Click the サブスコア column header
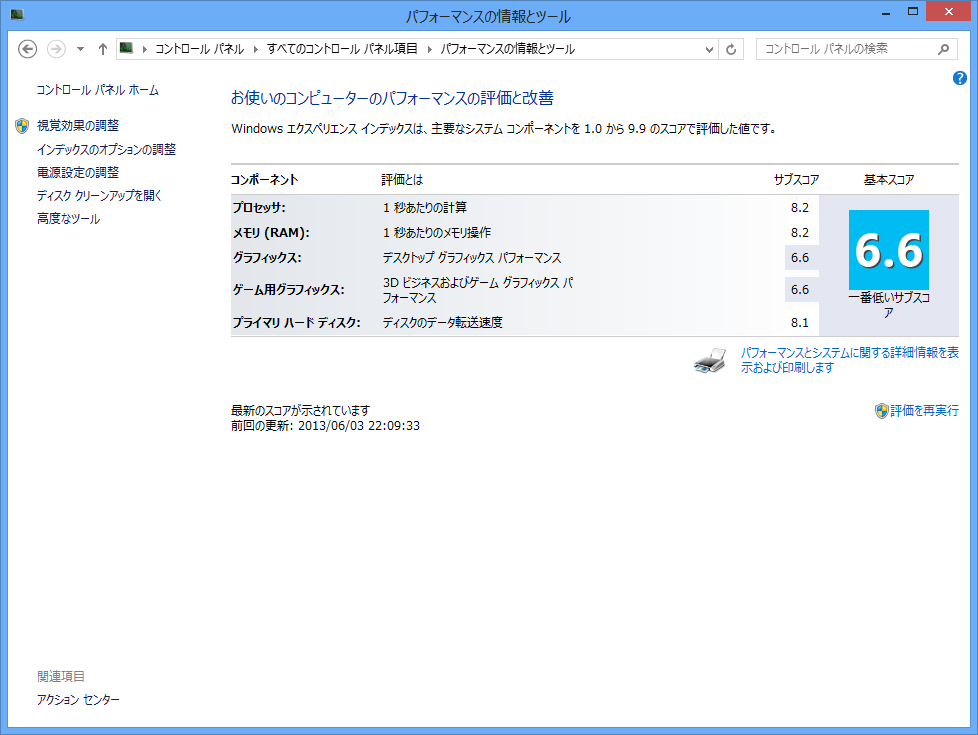978x735 pixels. click(796, 180)
